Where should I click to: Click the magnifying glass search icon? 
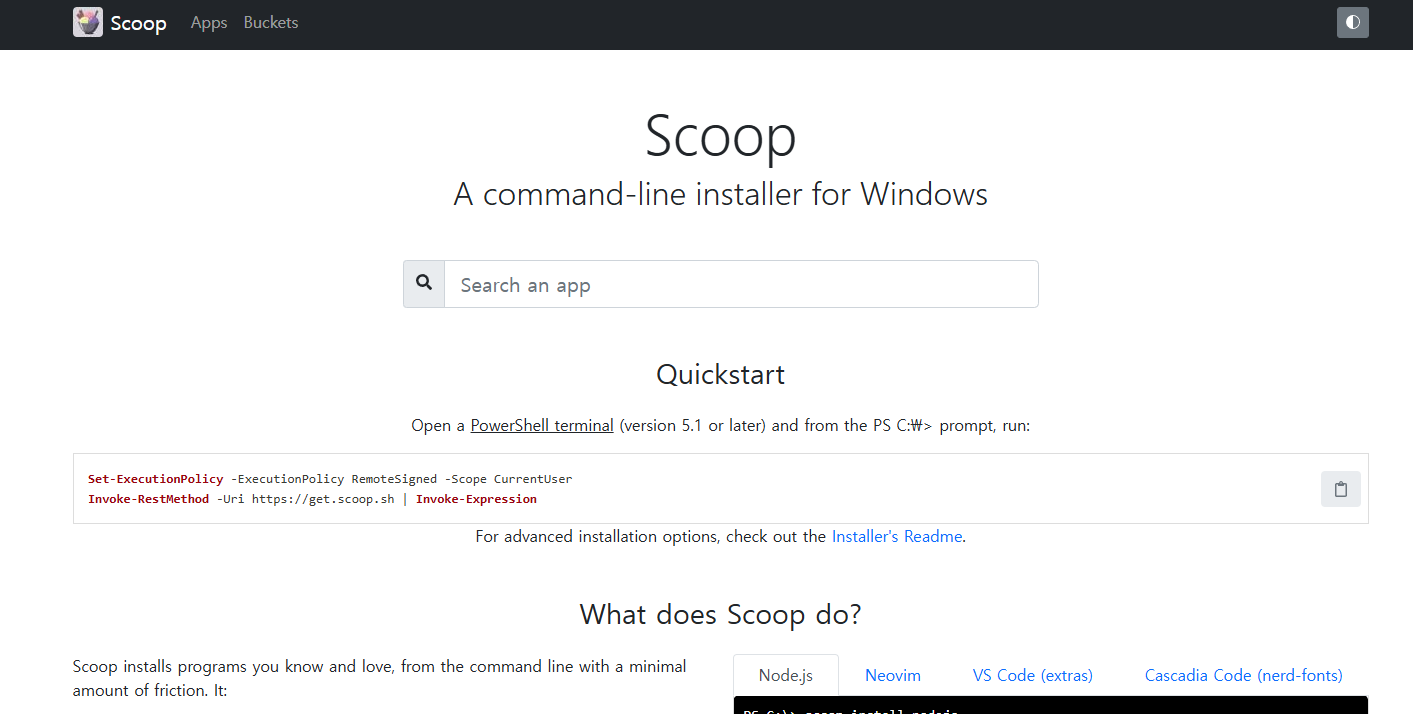424,284
